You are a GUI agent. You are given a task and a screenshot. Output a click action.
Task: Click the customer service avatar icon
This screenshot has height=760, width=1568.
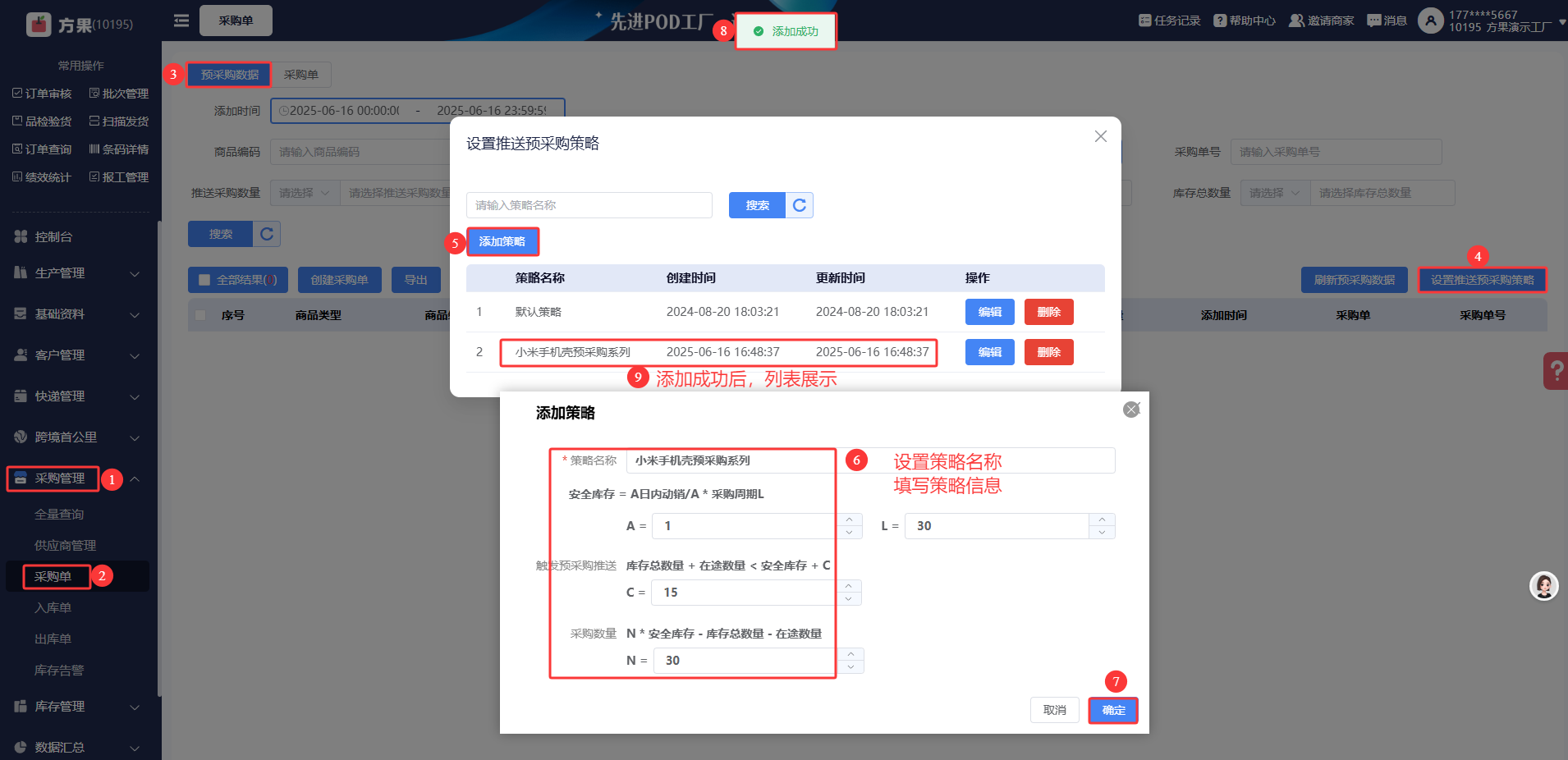click(1543, 586)
